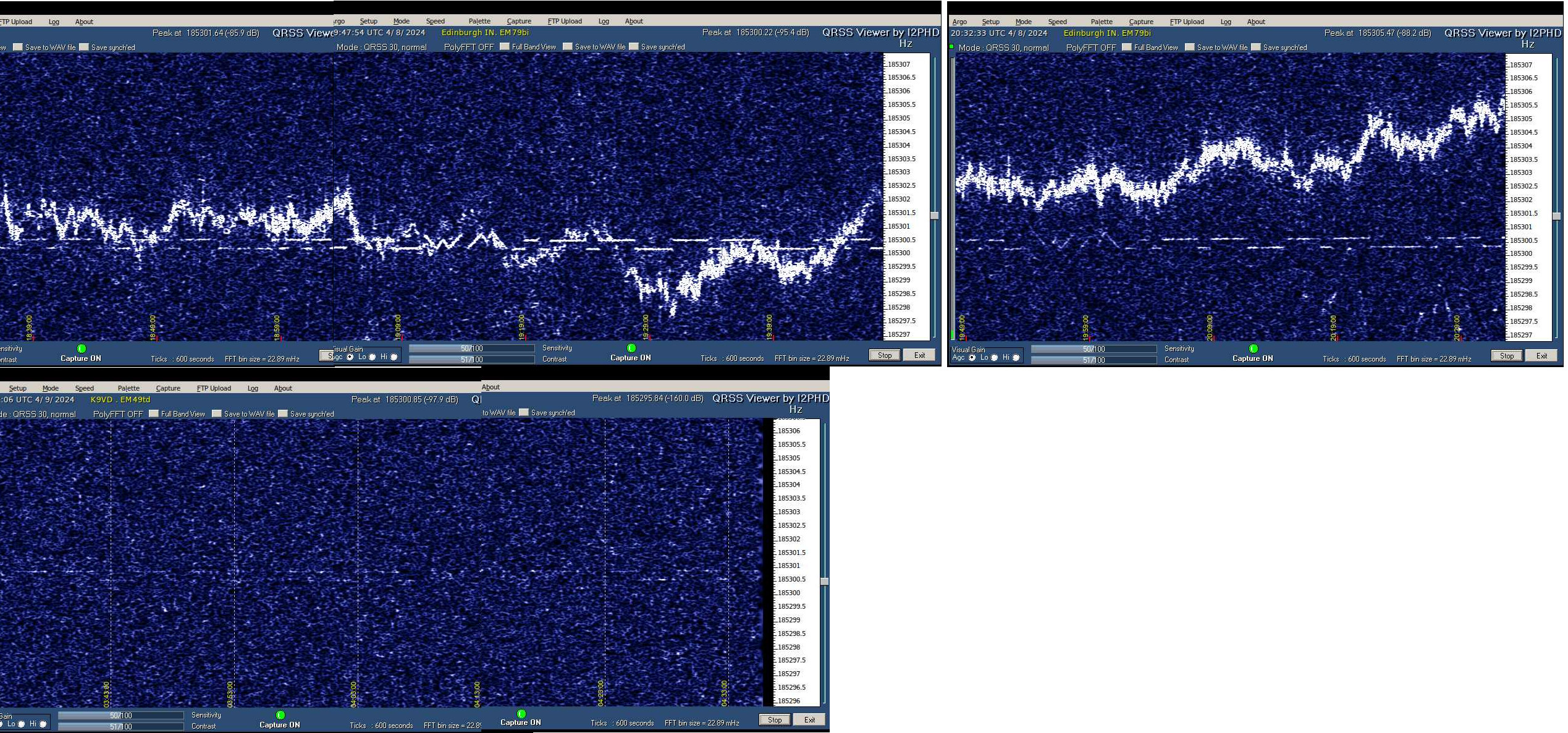Click Capture ON indicator in 19:47:54 Edinburgh window

631,348
